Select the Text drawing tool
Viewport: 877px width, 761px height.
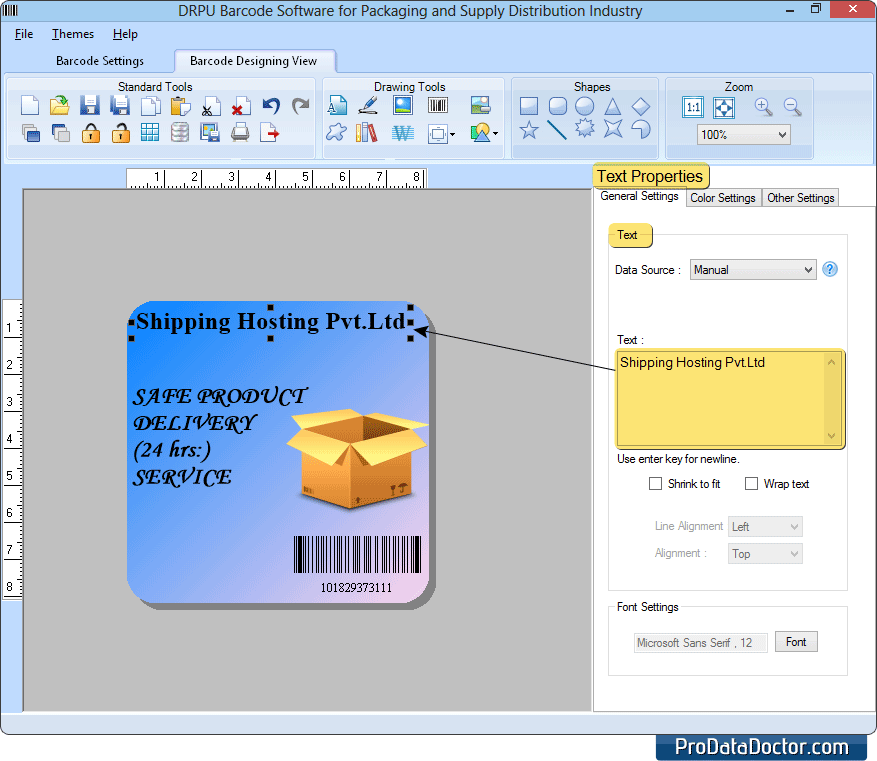click(x=337, y=103)
